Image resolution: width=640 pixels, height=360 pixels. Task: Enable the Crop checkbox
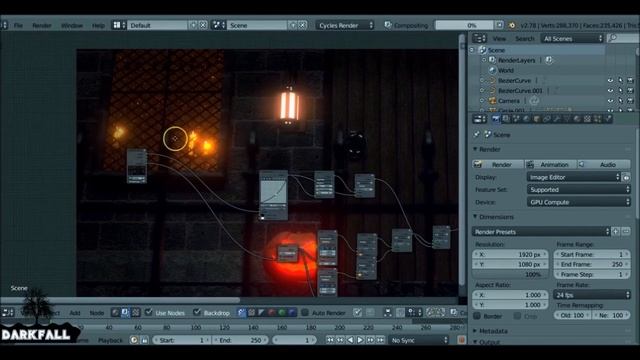point(518,316)
